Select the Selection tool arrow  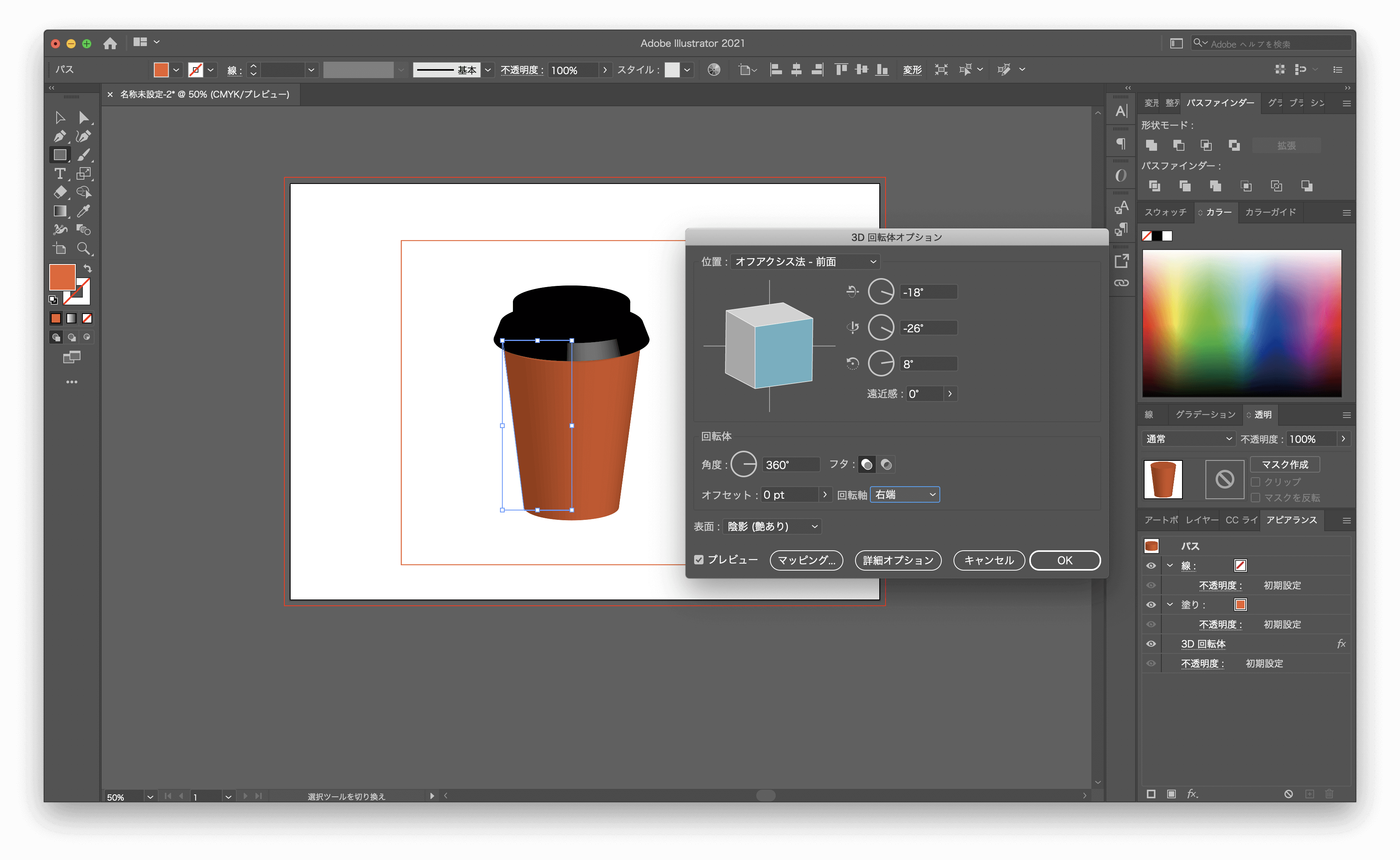pos(60,118)
